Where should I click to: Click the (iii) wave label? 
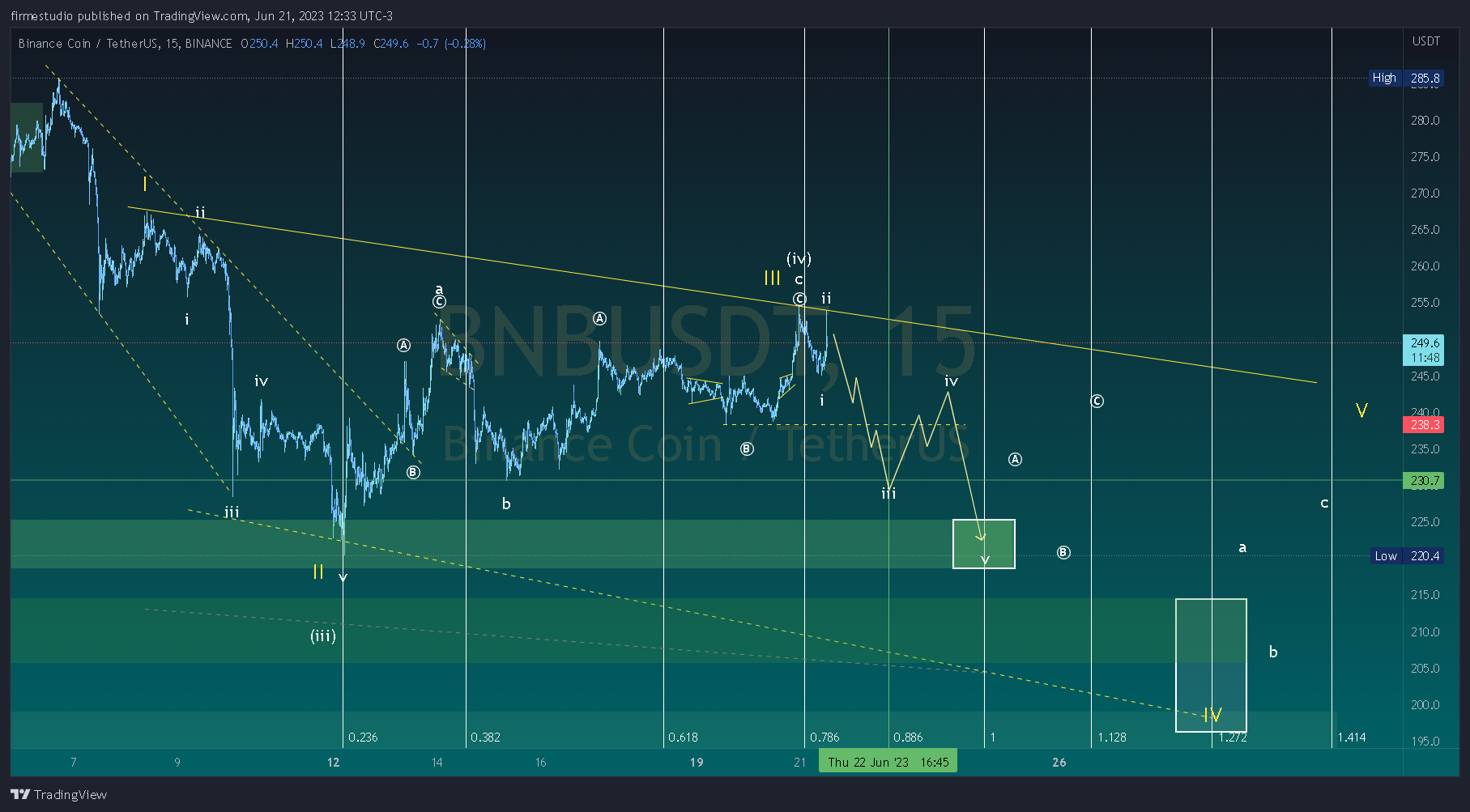[x=323, y=636]
